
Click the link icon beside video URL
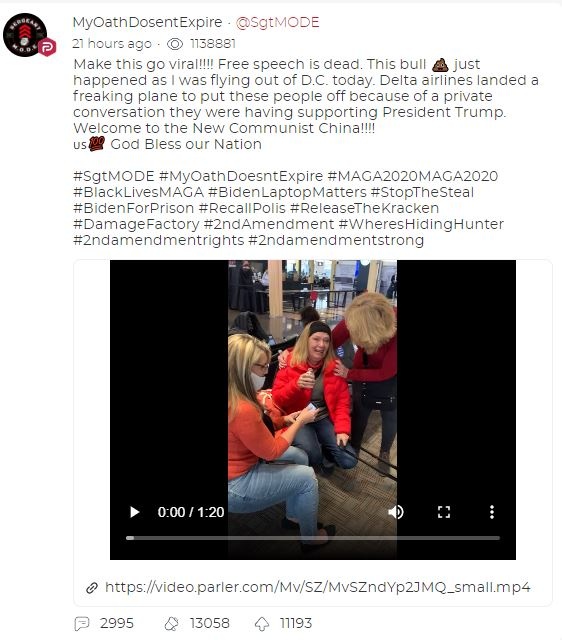coord(92,588)
